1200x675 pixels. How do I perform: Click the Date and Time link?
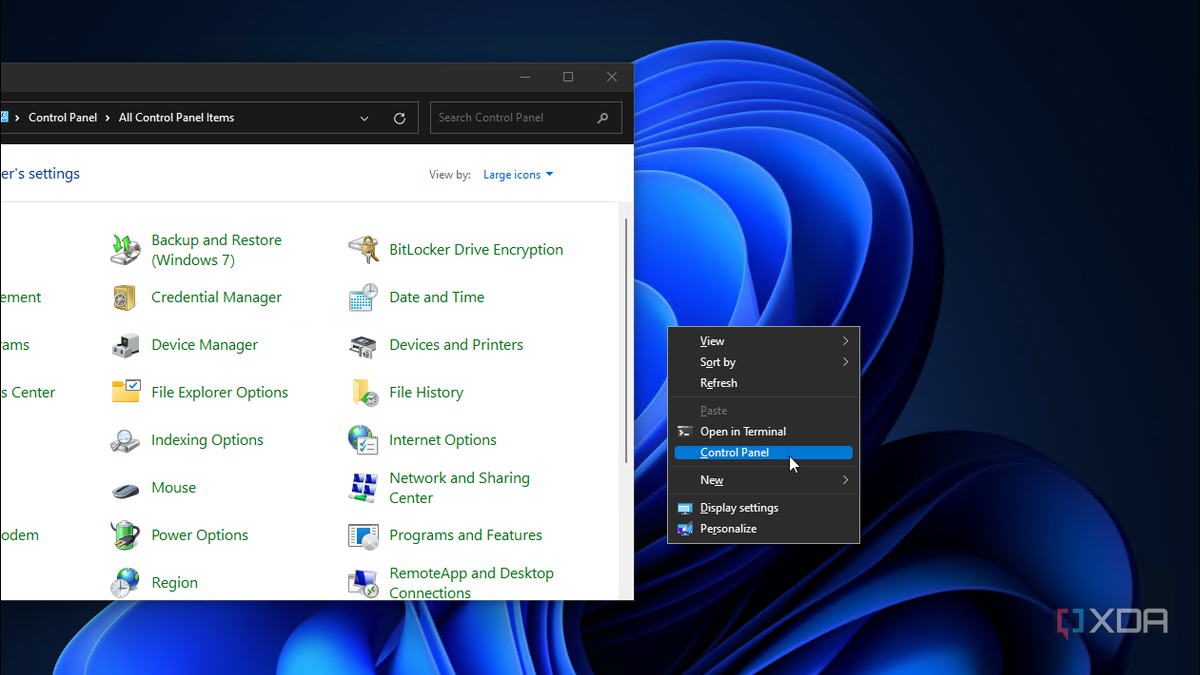tap(436, 297)
